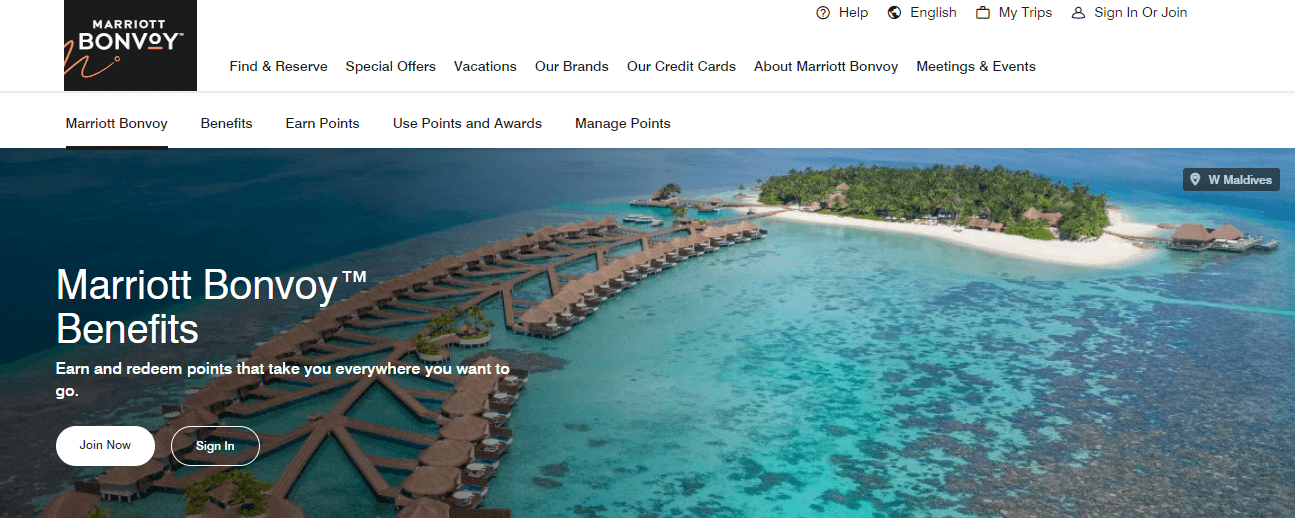Image resolution: width=1295 pixels, height=518 pixels.
Task: Switch to the Earn Points tab
Action: tap(322, 124)
